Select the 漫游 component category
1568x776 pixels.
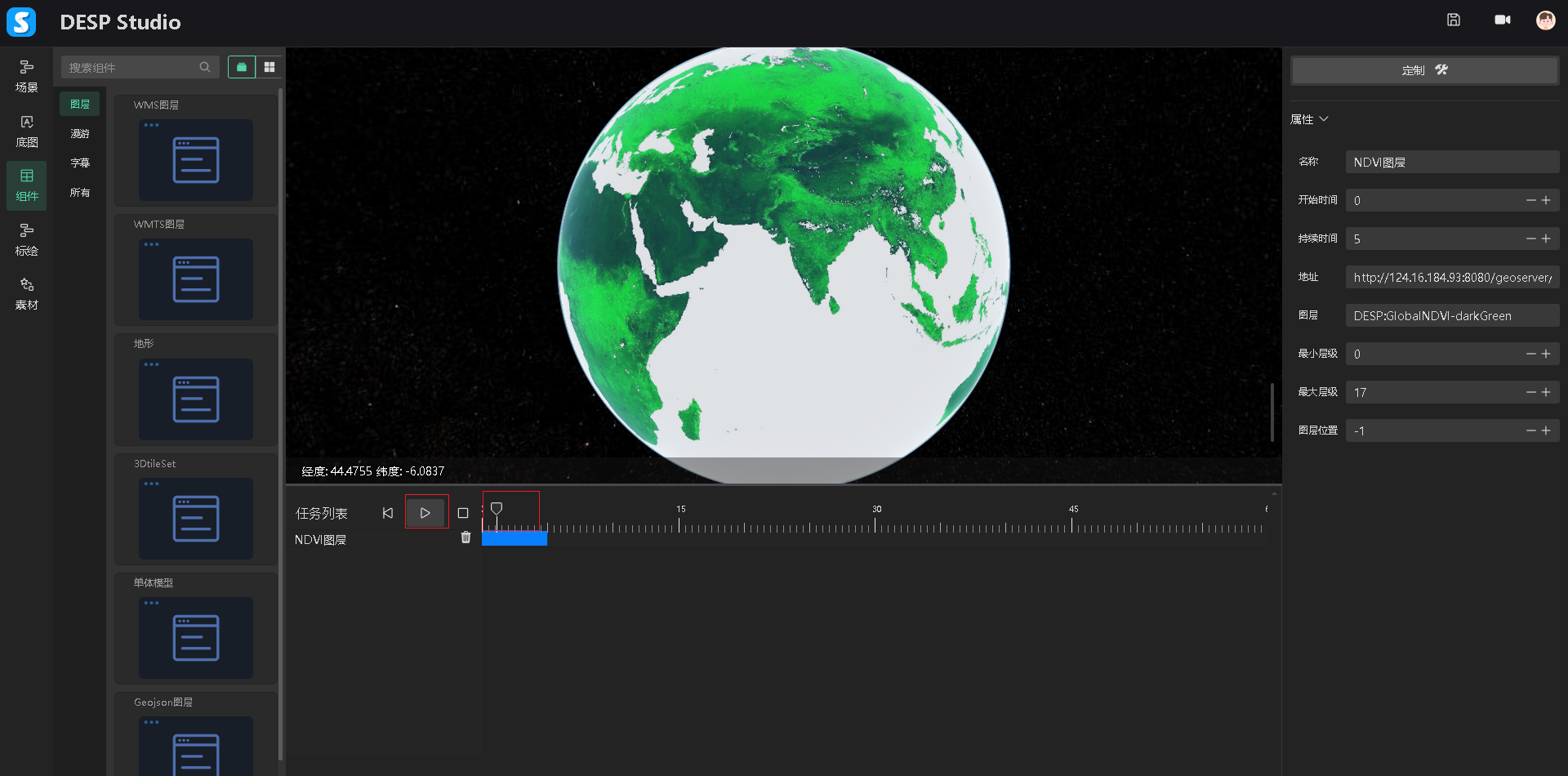click(x=80, y=134)
